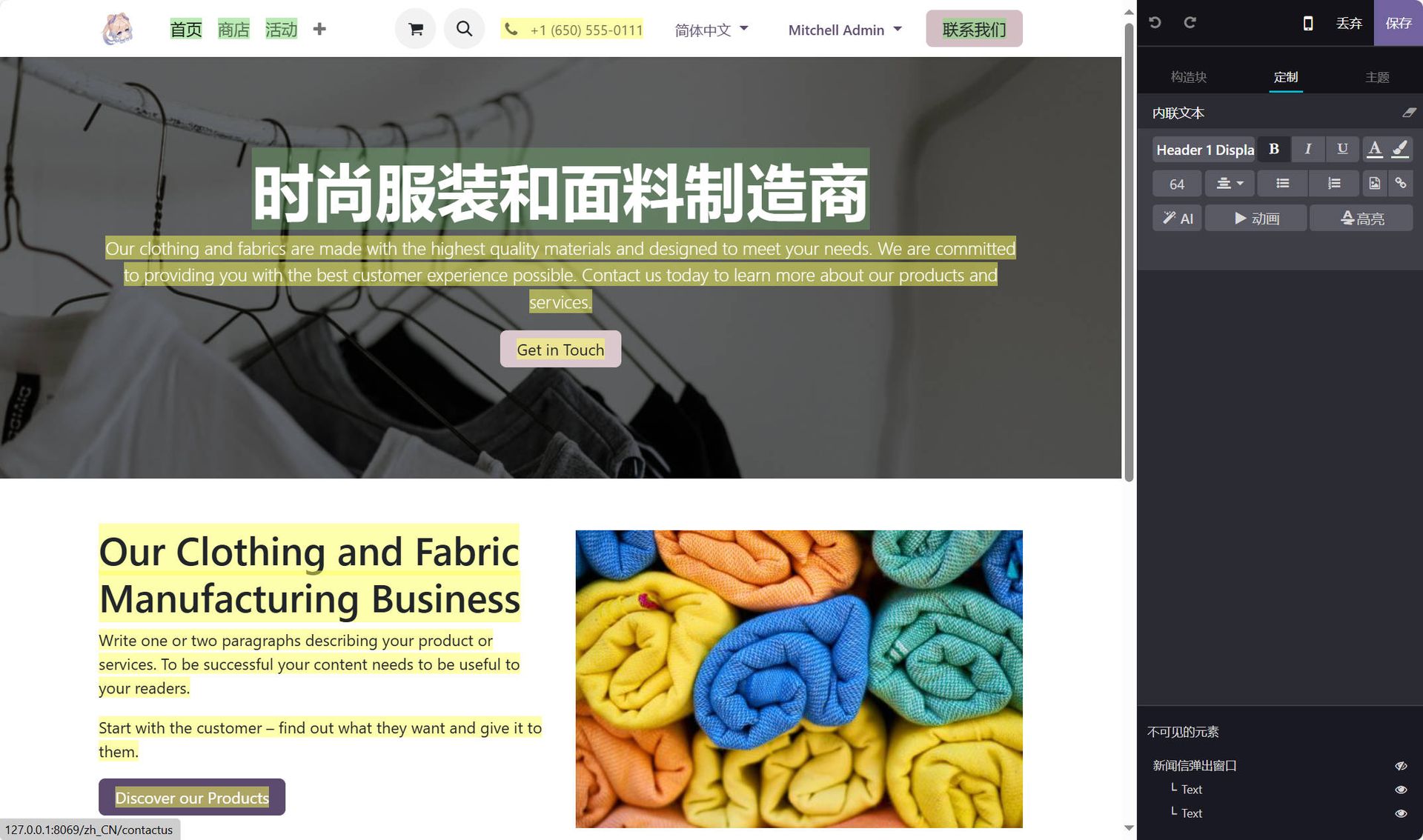The image size is (1423, 840).
Task: Toggle visibility of second Text element
Action: pyautogui.click(x=1401, y=813)
